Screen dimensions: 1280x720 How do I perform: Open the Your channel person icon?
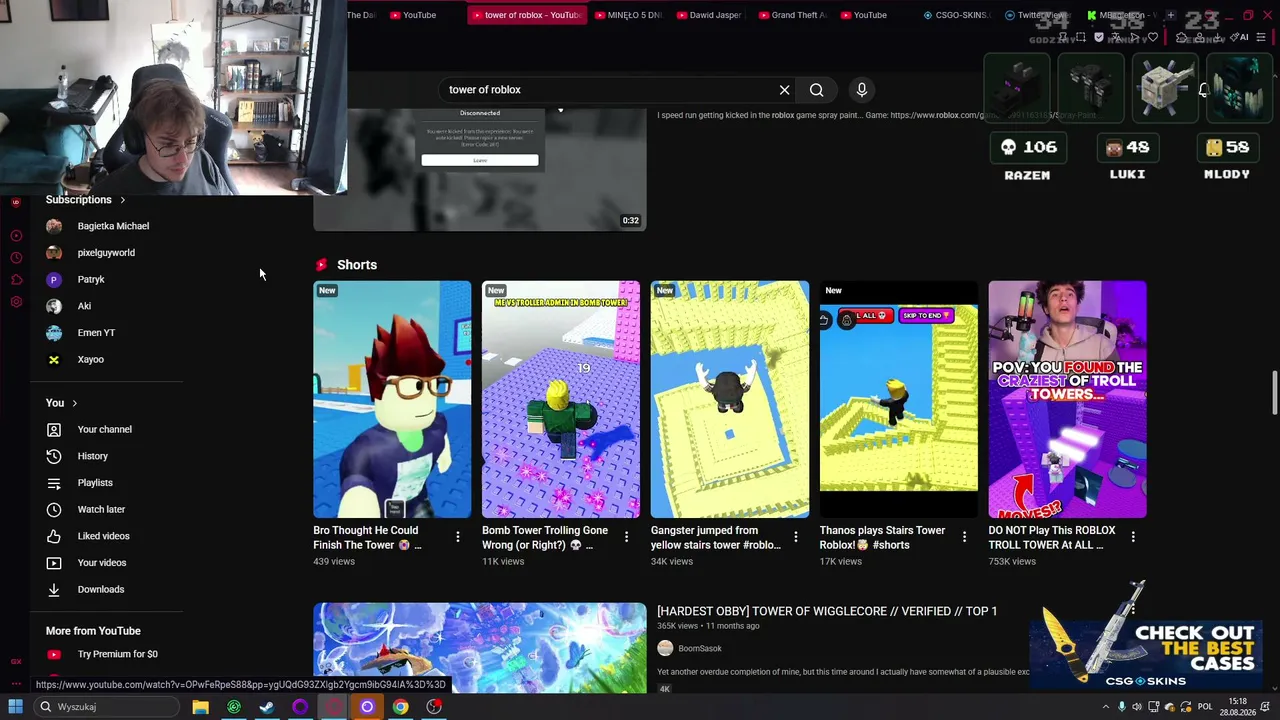pos(54,430)
